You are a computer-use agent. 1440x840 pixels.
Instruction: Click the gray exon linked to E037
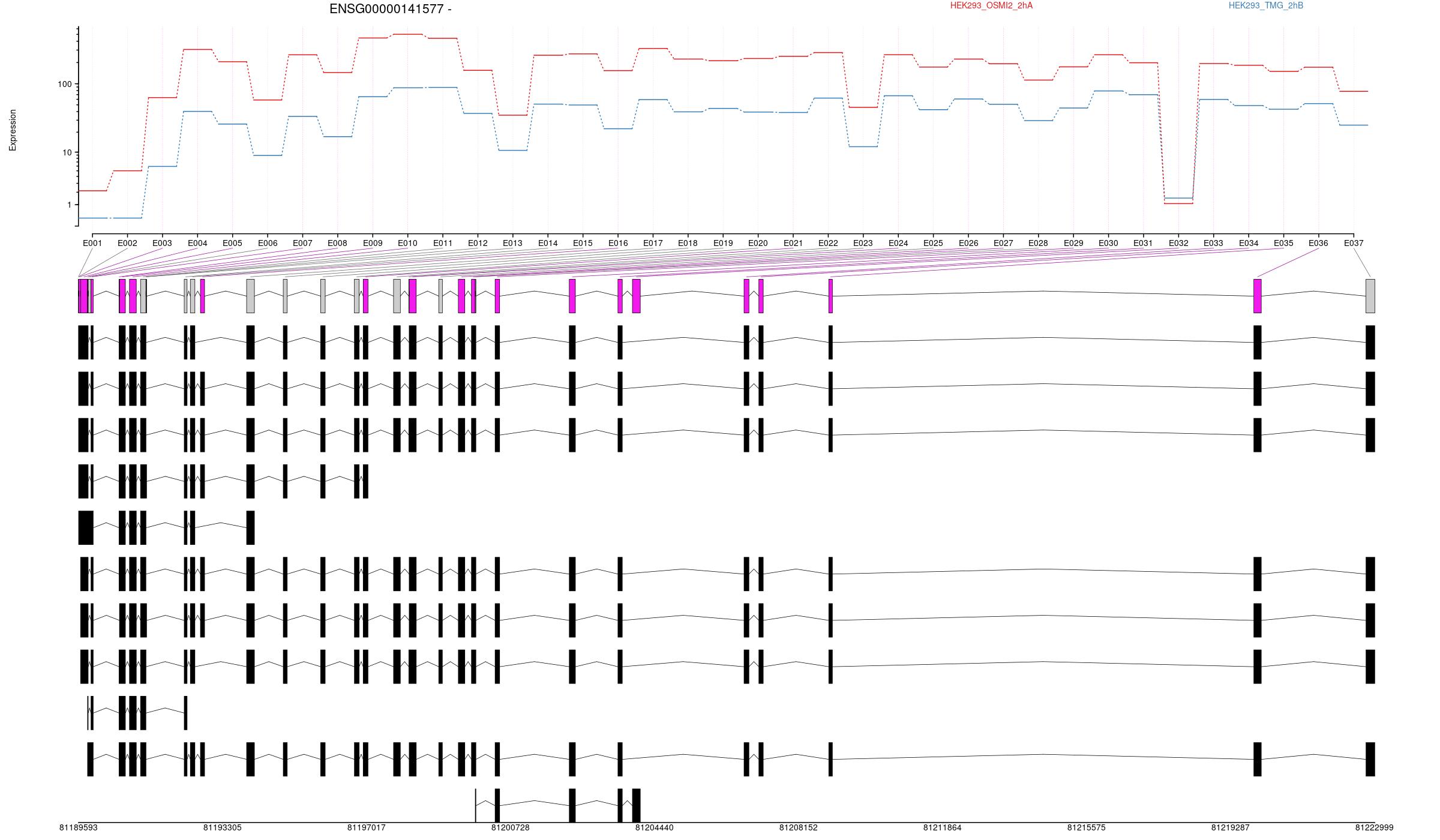click(x=1370, y=296)
